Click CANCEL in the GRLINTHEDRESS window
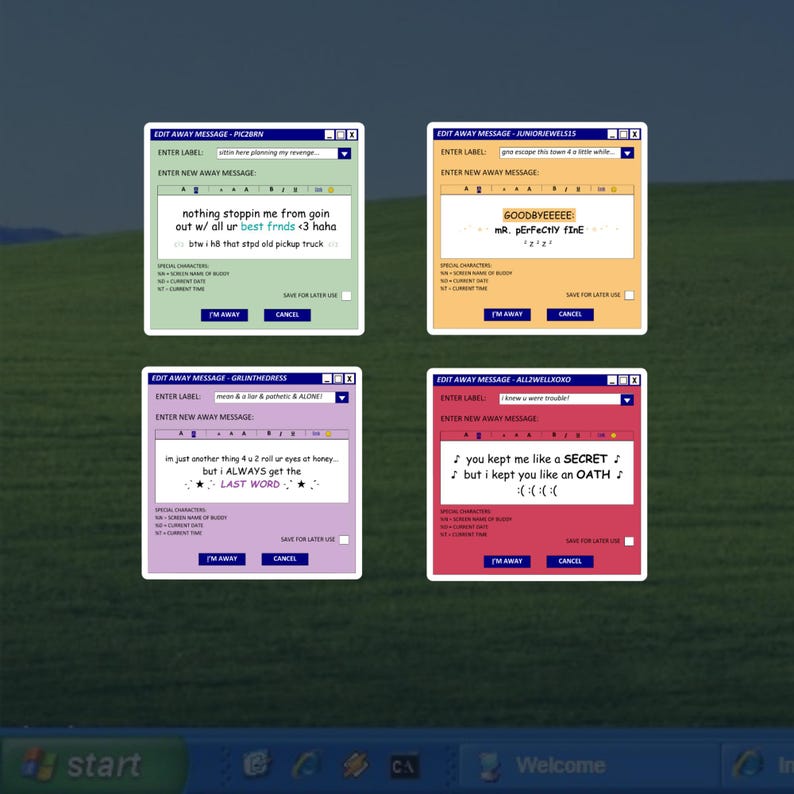This screenshot has width=794, height=794. coord(285,559)
